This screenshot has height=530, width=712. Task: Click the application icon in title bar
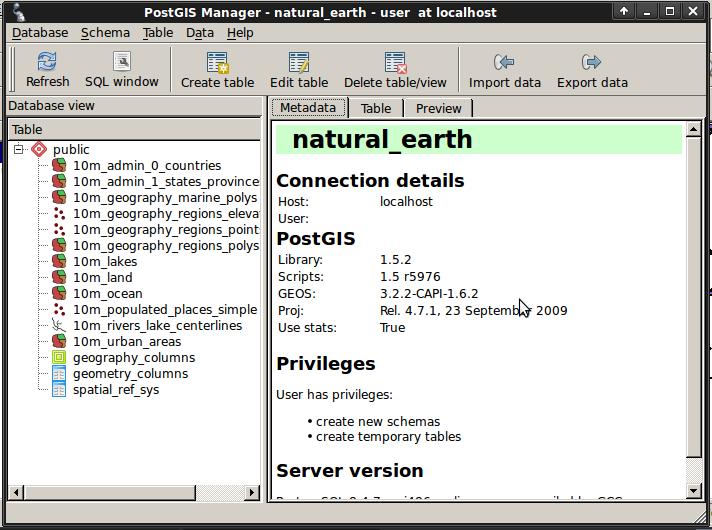pos(18,12)
